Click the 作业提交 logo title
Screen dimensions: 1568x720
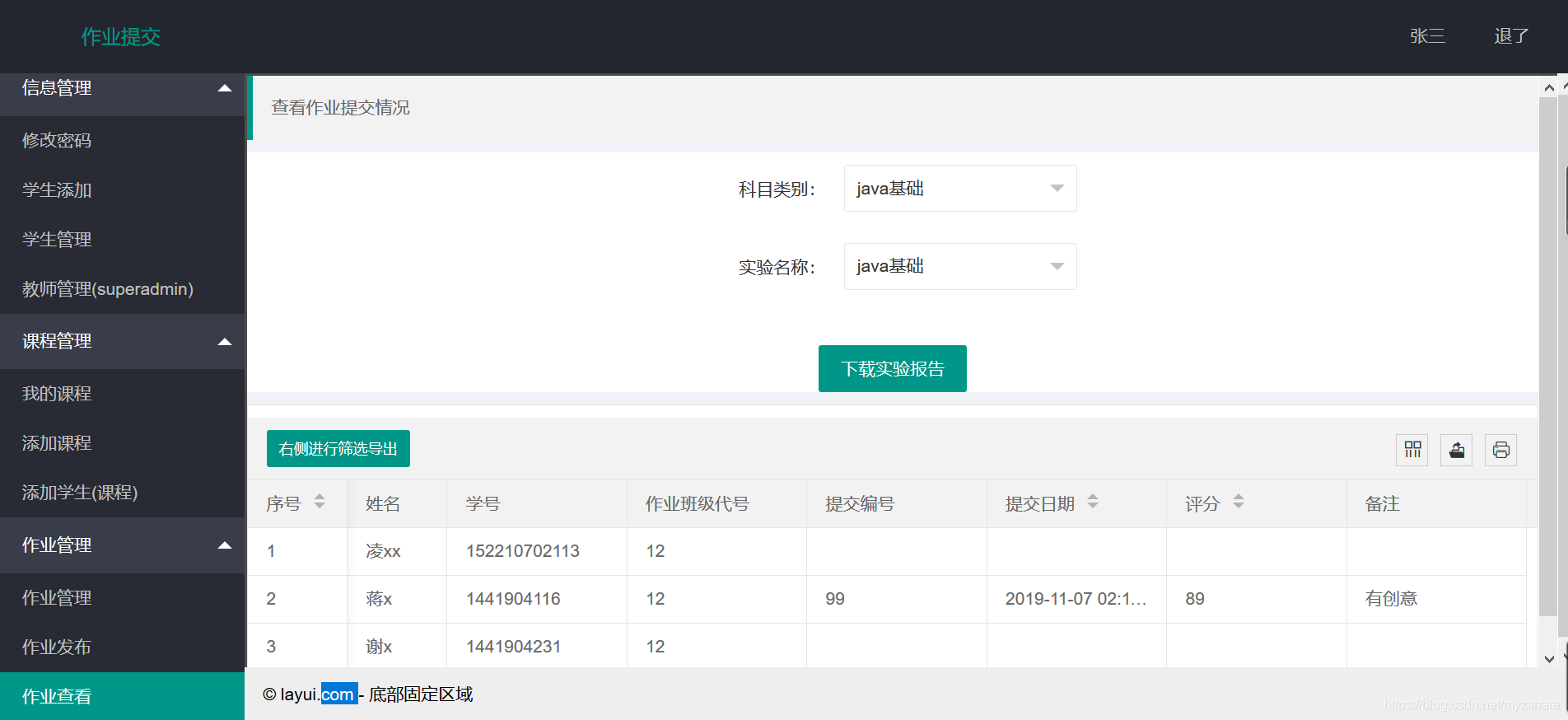[121, 36]
